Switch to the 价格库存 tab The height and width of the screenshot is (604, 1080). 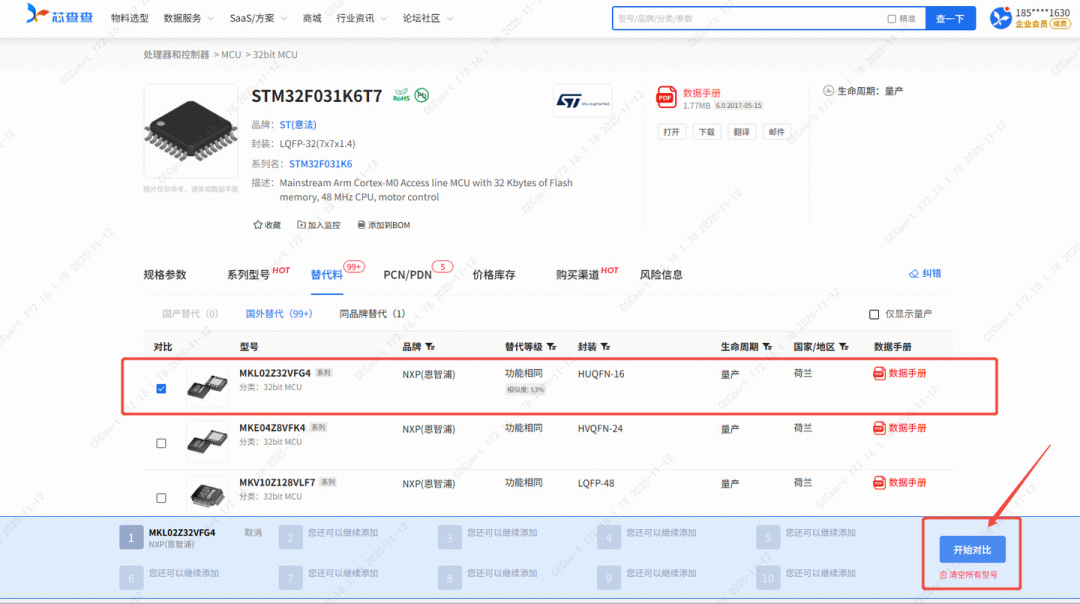(493, 275)
